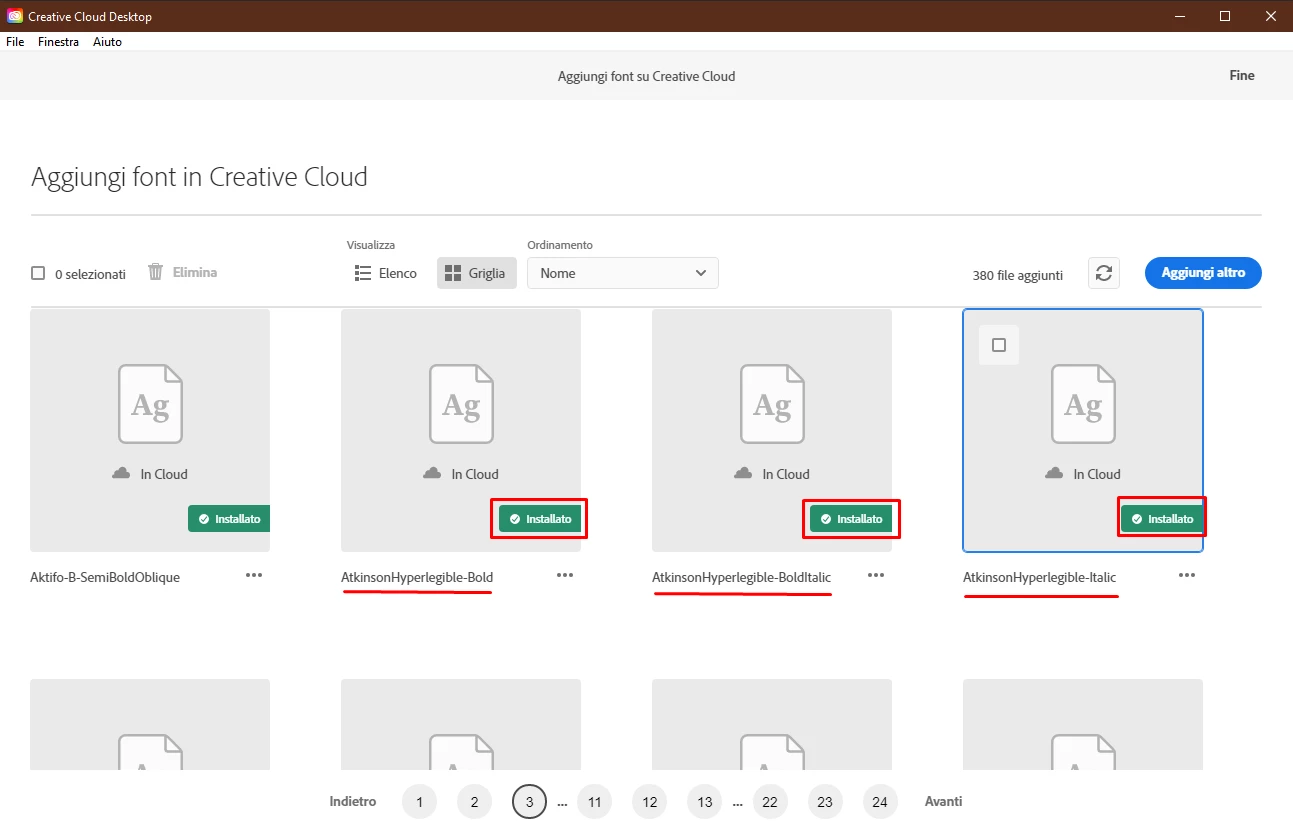Click the Elimina button label
1293x833 pixels.
click(195, 272)
